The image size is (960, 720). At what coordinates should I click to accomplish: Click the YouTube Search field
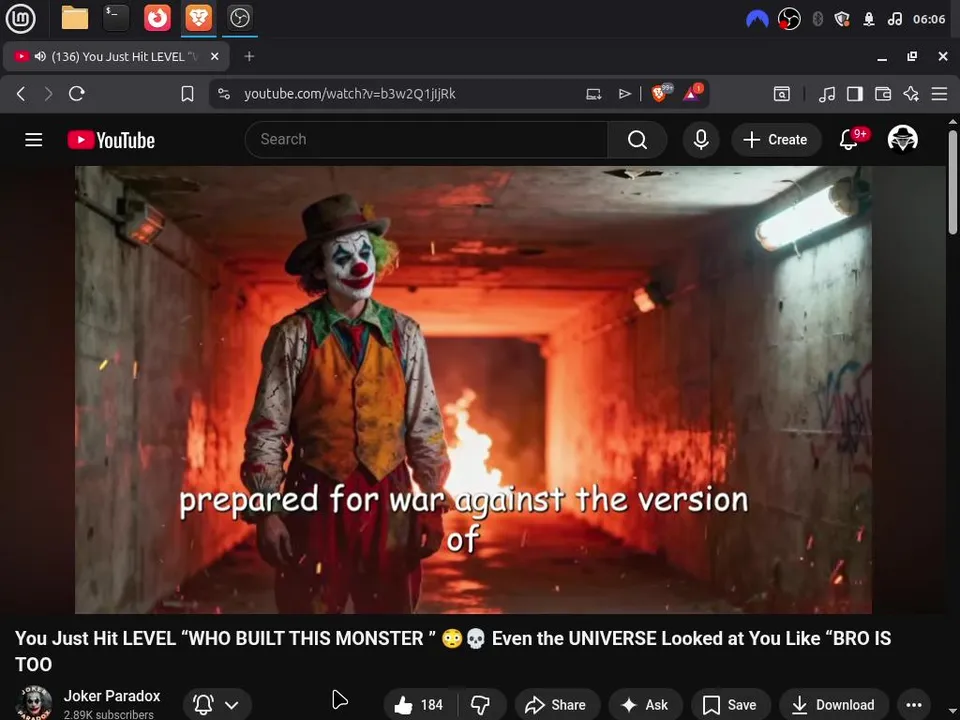426,140
